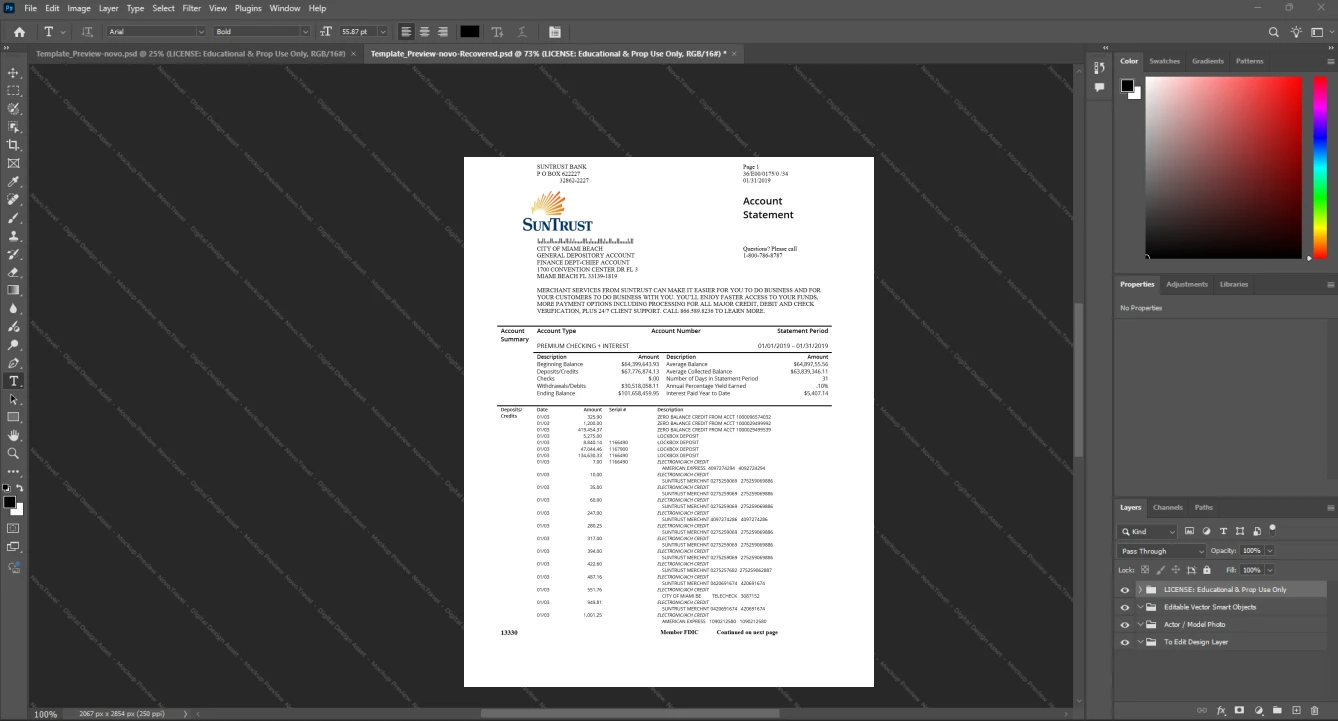Select the Frame tool
This screenshot has width=1338, height=721.
[14, 163]
